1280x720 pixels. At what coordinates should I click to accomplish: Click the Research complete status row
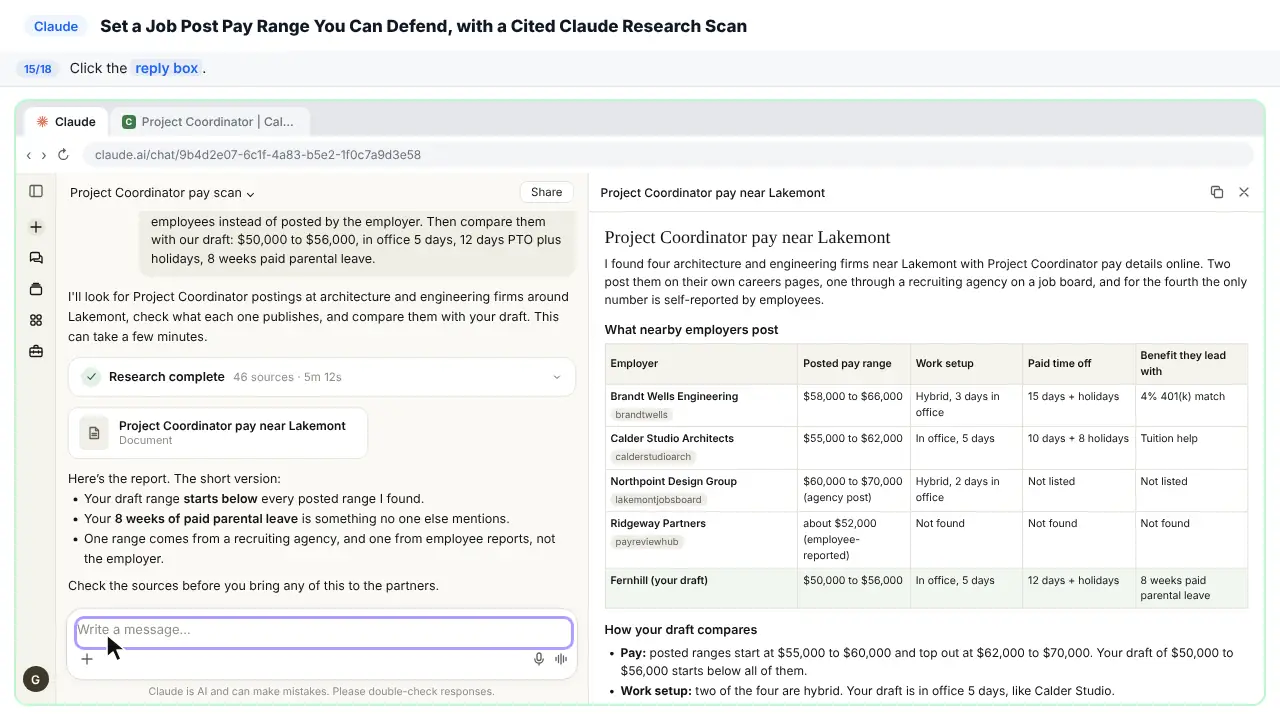[x=322, y=377]
